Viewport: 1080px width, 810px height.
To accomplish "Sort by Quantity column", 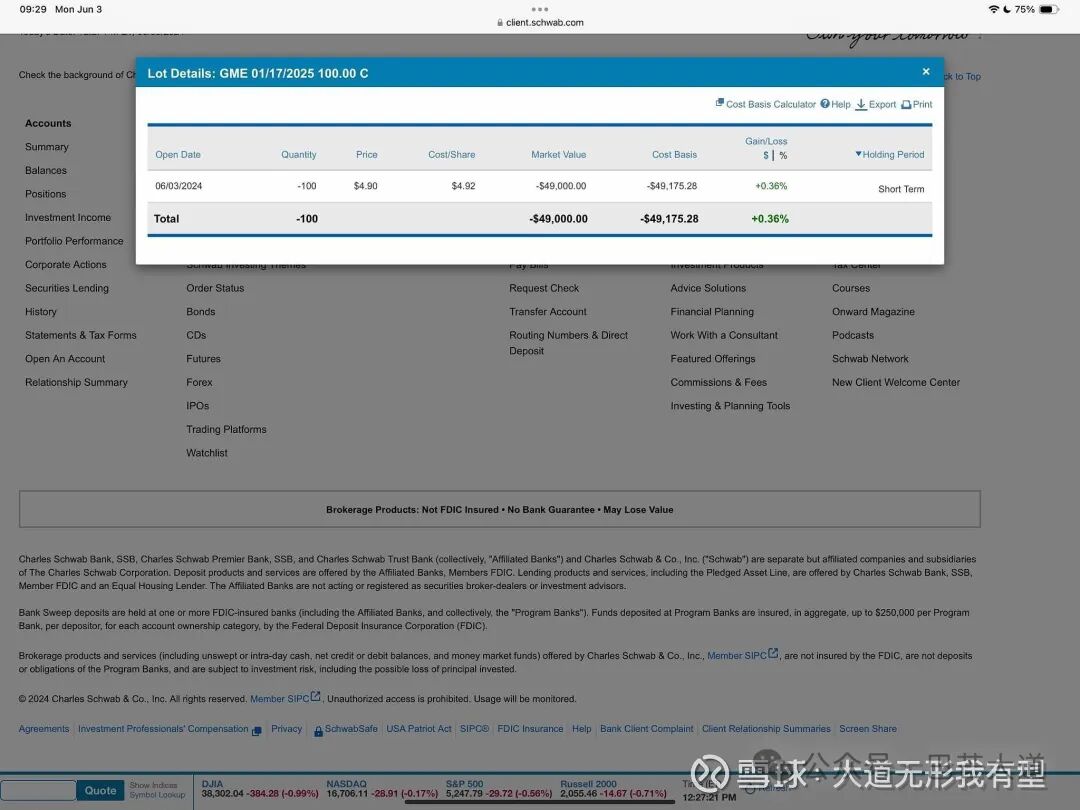I will (298, 154).
